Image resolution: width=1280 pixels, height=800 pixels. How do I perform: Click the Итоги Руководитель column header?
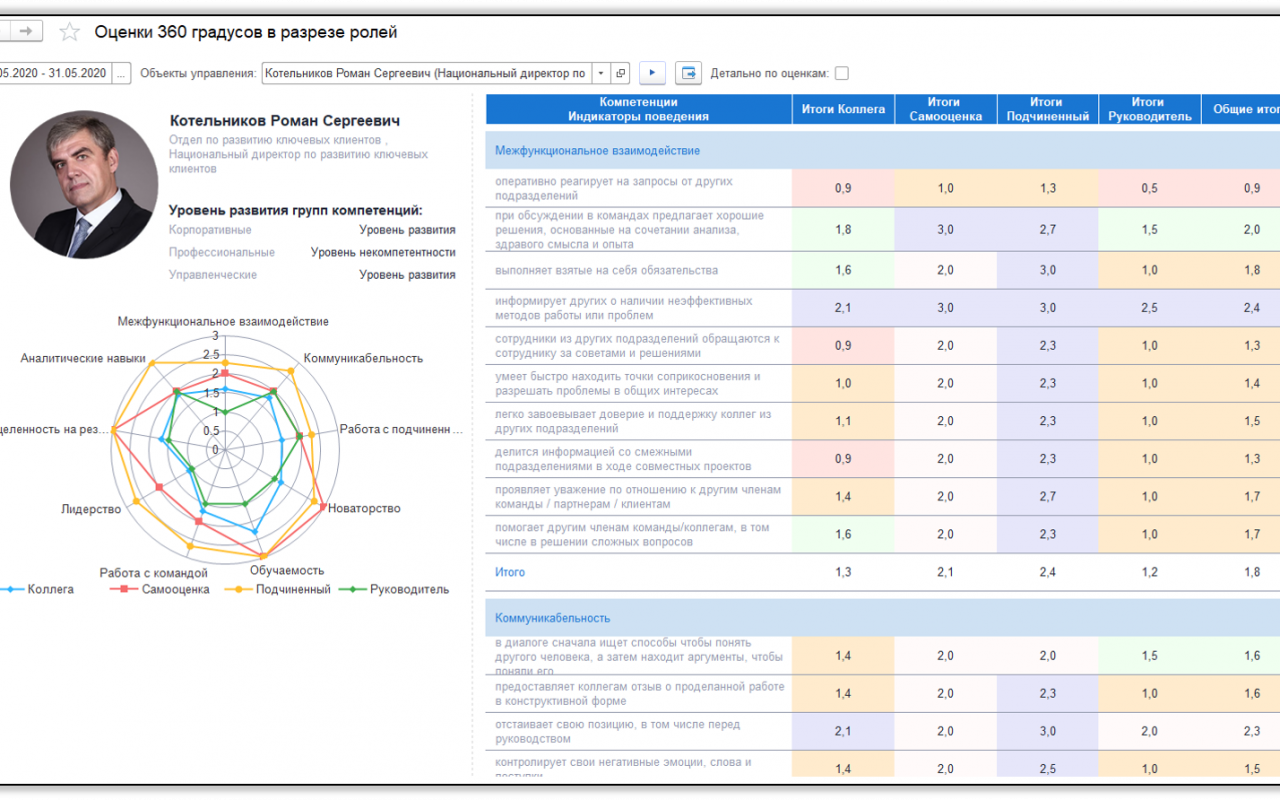[x=1149, y=109]
